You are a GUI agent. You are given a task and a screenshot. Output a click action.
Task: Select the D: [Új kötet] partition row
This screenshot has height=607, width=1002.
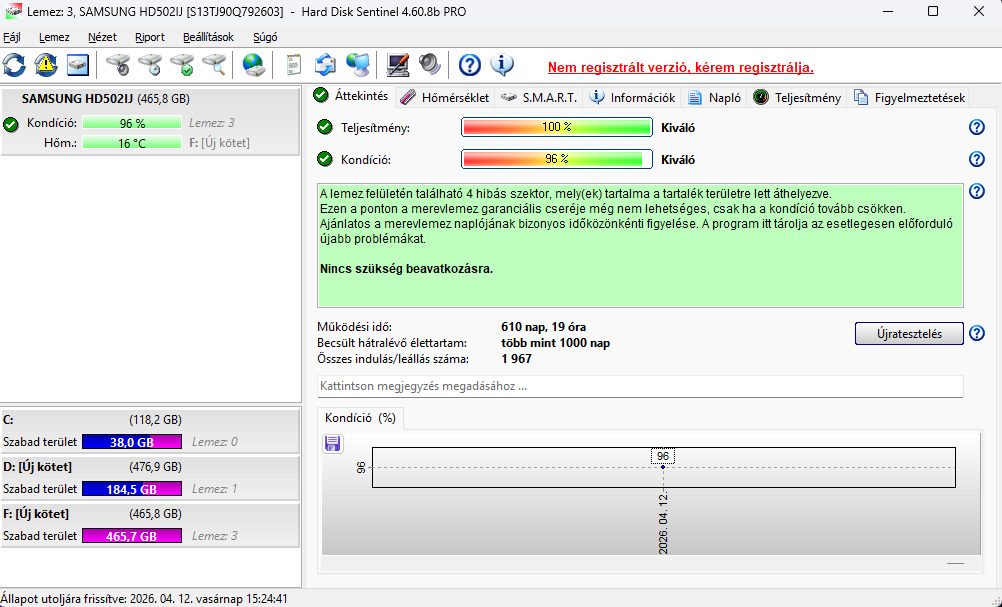[150, 478]
